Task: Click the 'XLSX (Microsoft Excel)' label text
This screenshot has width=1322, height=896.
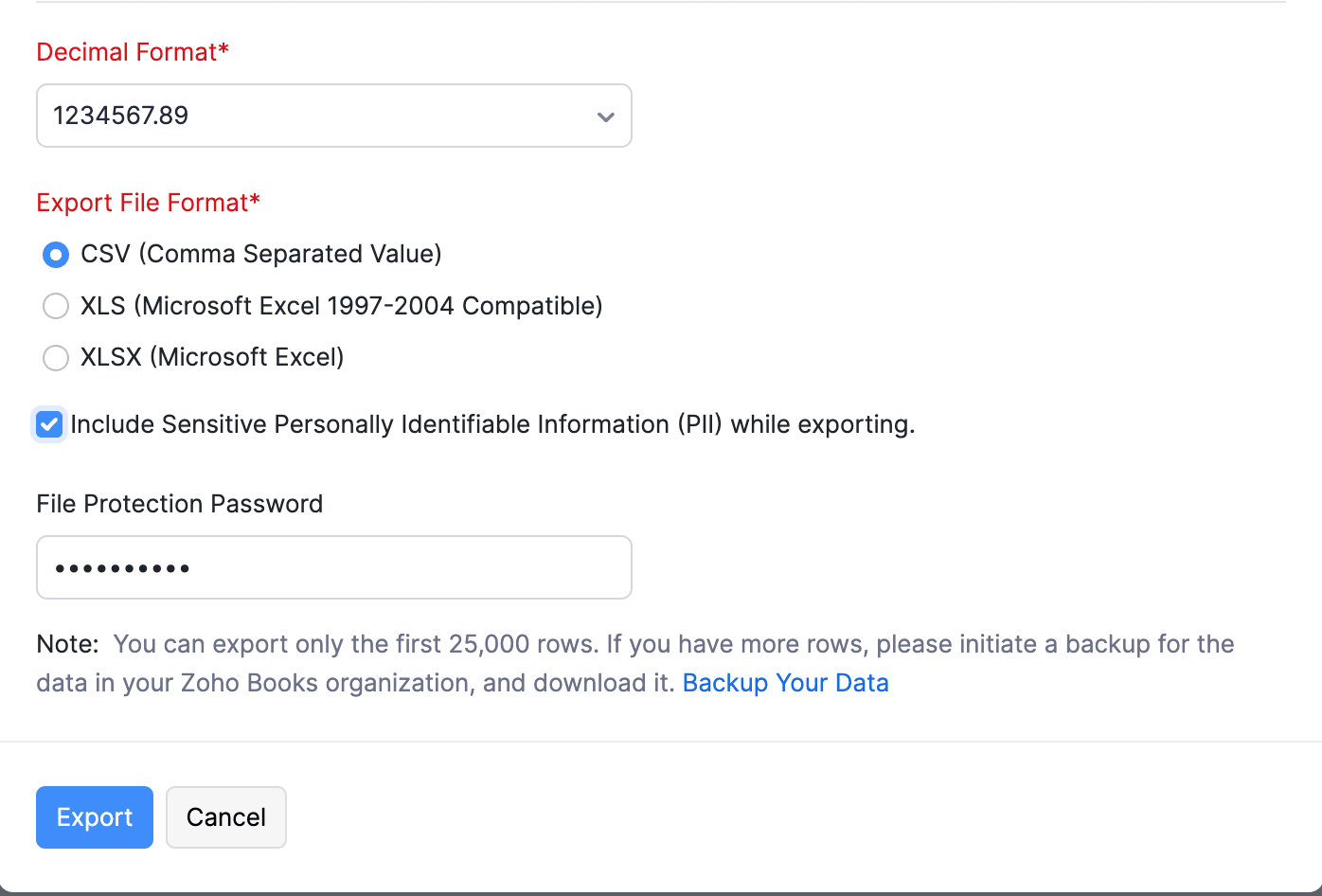Action: [x=212, y=357]
